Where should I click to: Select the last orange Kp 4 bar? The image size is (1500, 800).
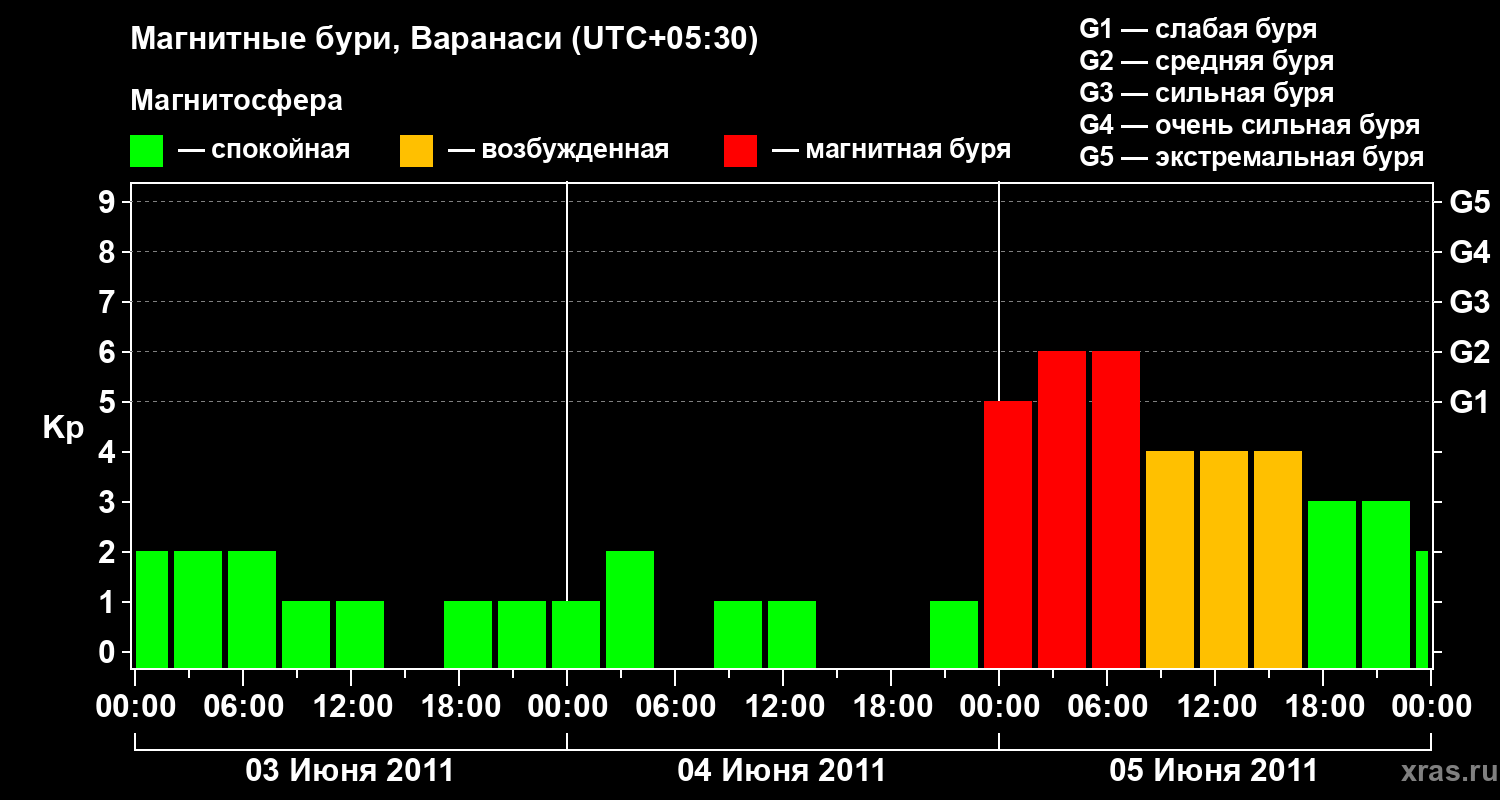click(x=1278, y=560)
